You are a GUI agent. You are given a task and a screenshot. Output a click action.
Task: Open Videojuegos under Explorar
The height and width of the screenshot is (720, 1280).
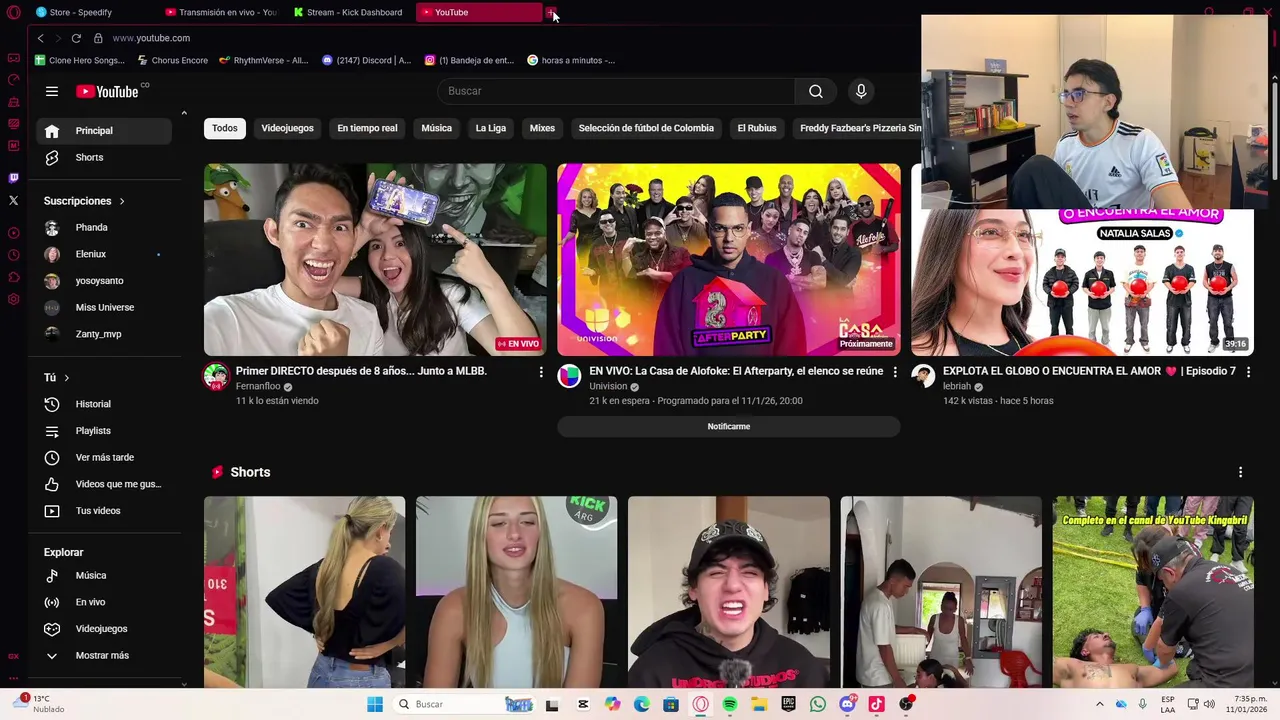coord(102,629)
